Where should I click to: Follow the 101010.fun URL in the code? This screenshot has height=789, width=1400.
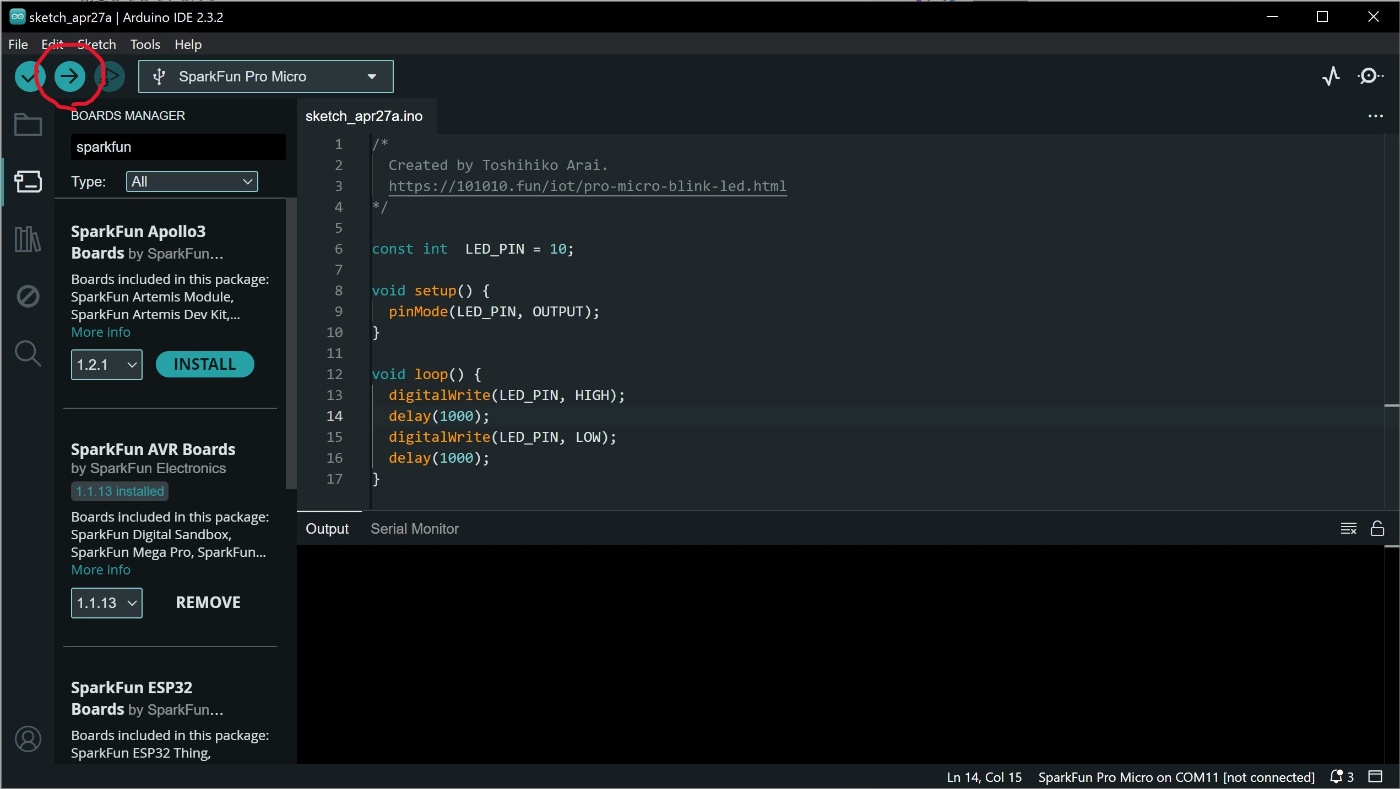pyautogui.click(x=587, y=186)
